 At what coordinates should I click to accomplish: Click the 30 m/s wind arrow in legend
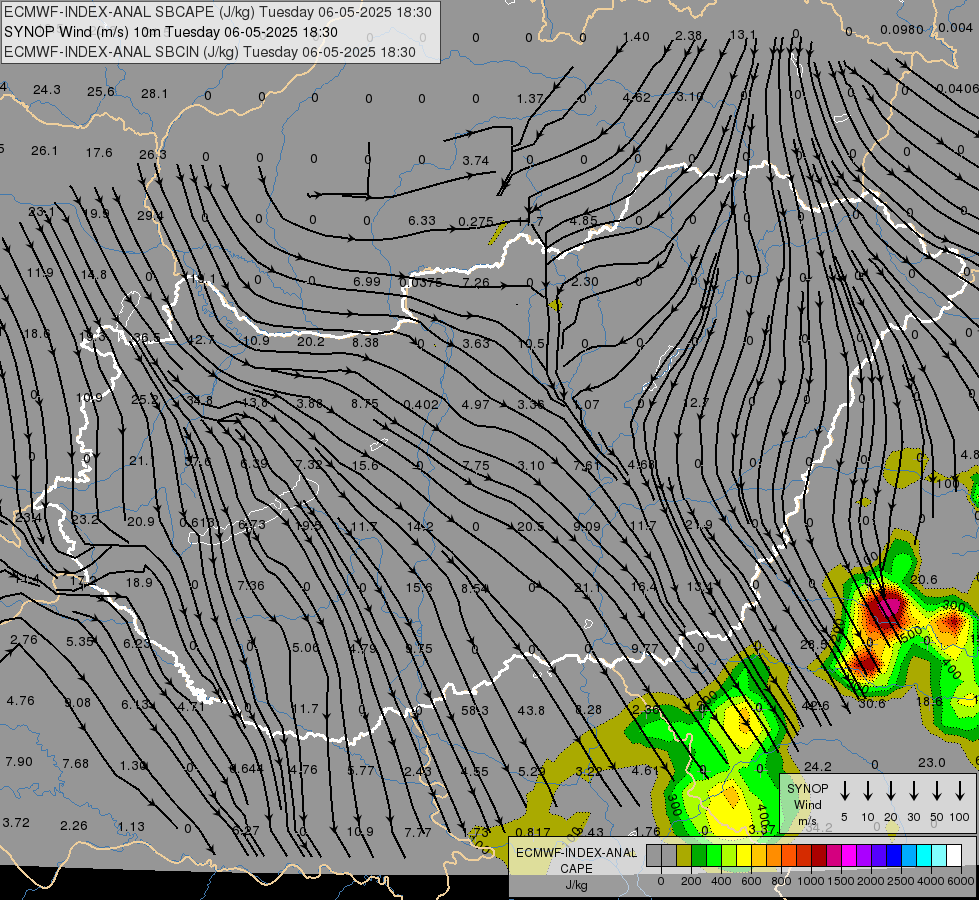pos(914,790)
